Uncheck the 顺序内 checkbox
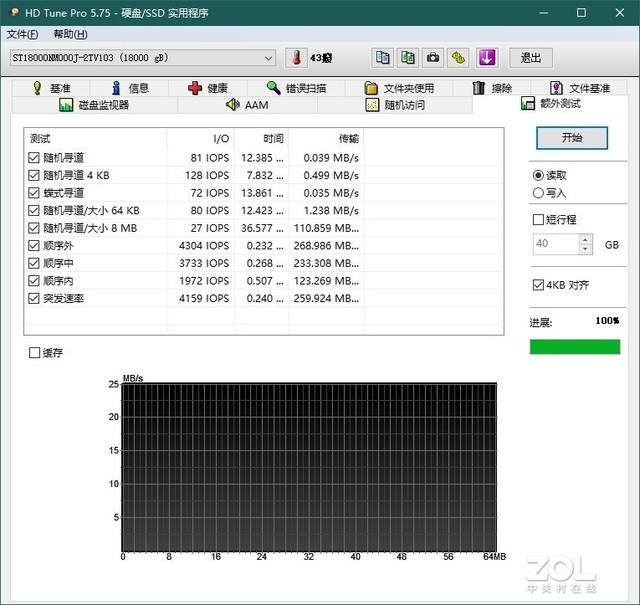The height and width of the screenshot is (605, 640). (x=34, y=280)
